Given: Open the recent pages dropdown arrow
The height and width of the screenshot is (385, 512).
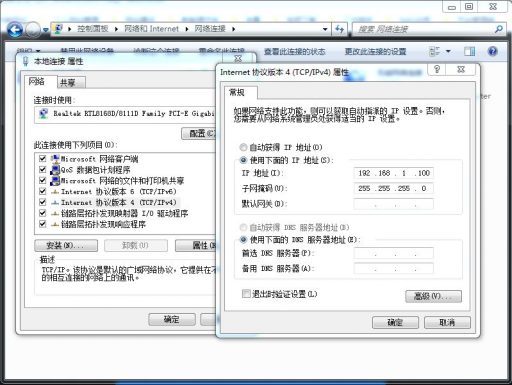Looking at the screenshot, I should click(x=46, y=30).
